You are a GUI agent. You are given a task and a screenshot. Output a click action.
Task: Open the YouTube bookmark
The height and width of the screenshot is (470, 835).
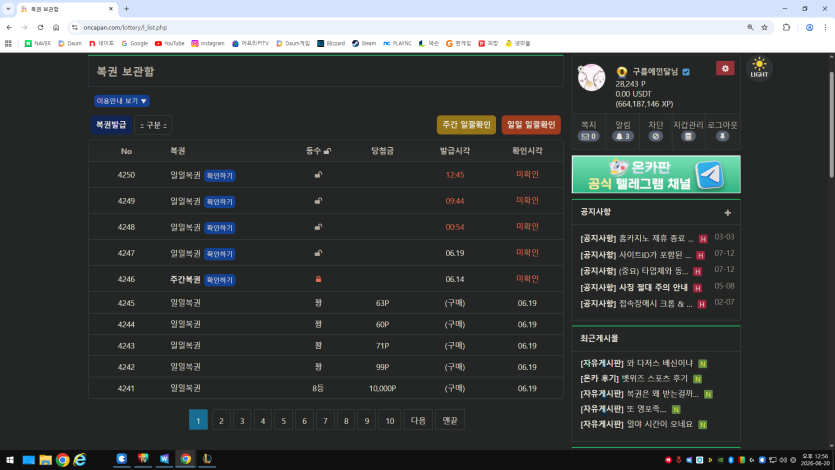click(169, 44)
